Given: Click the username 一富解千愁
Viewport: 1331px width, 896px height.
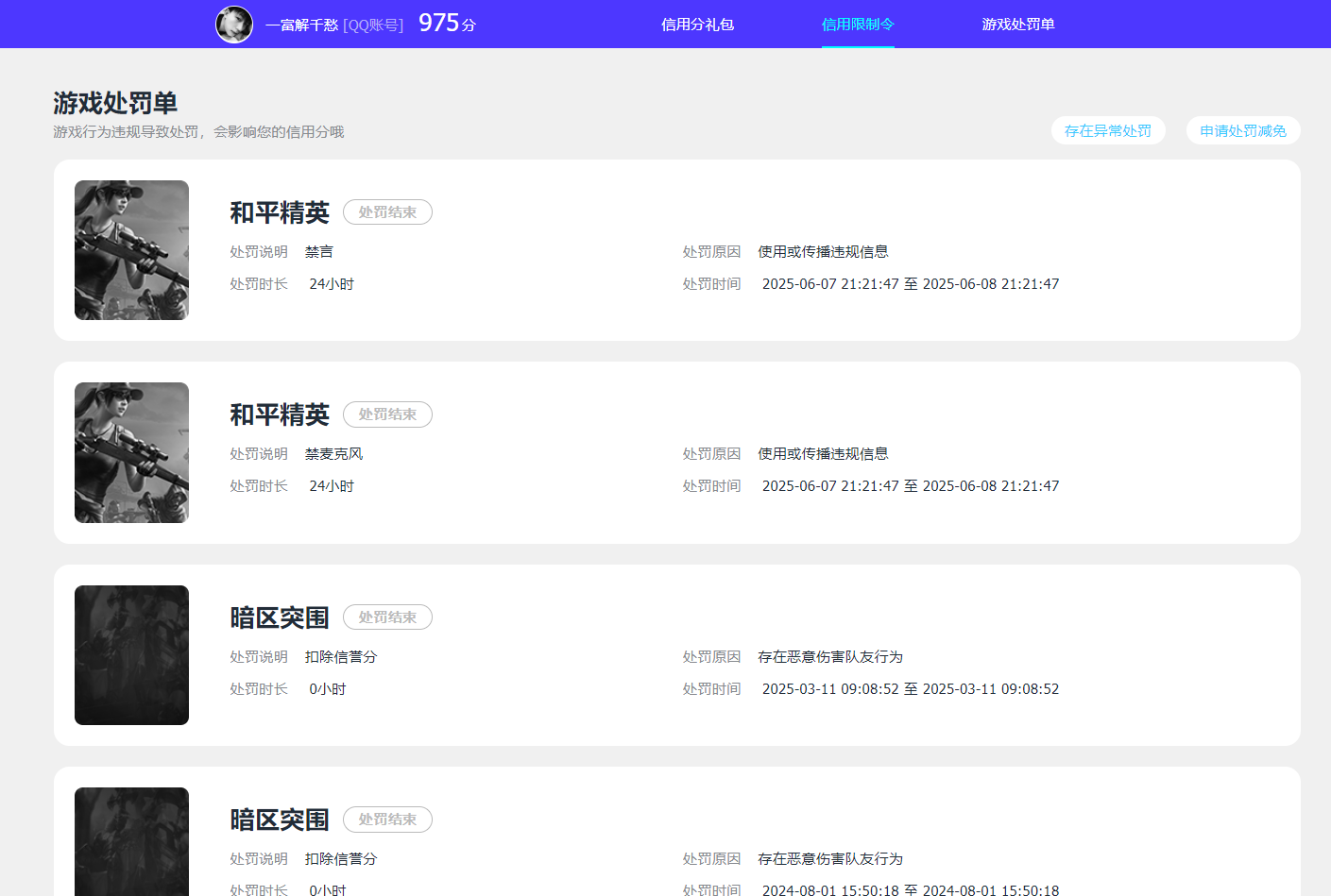Looking at the screenshot, I should click(301, 25).
